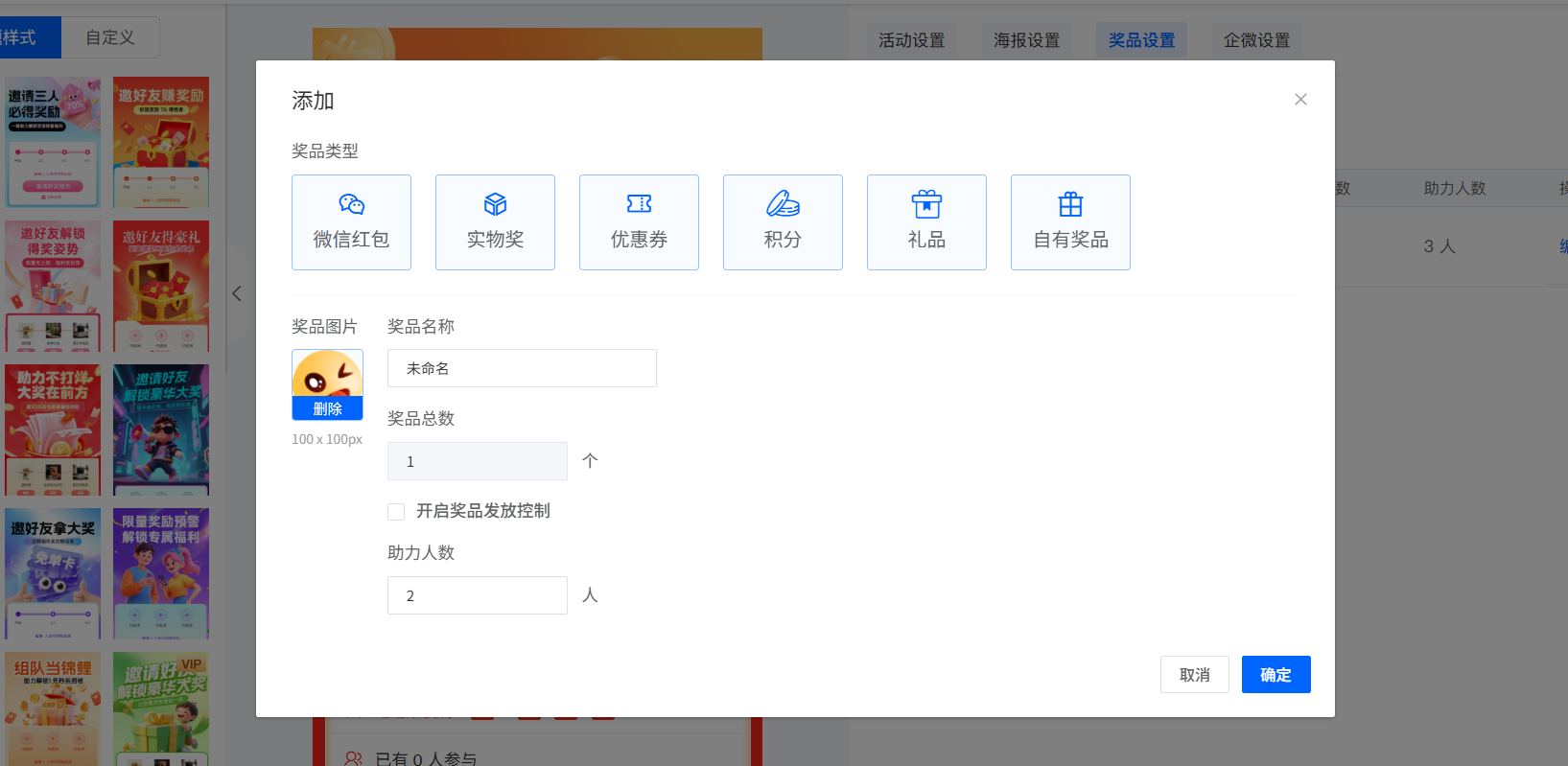Select the 邀请三人必得奖励 template thumbnail
Viewport: 1568px width, 766px height.
click(x=53, y=143)
